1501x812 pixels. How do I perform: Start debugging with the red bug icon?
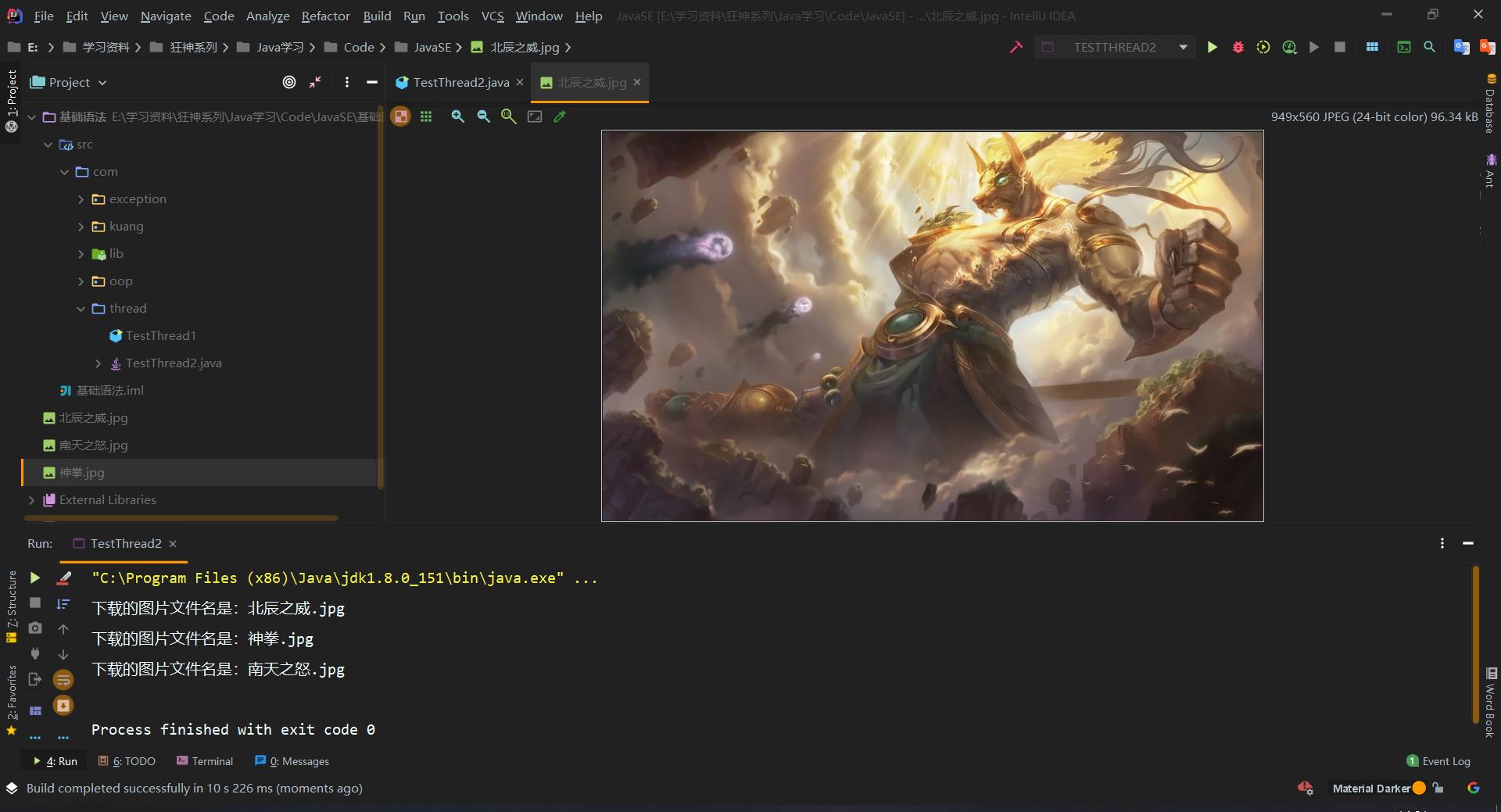[x=1238, y=47]
